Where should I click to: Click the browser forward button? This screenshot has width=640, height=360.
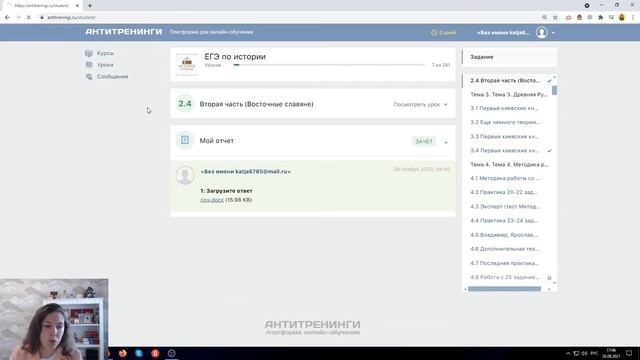(18, 18)
